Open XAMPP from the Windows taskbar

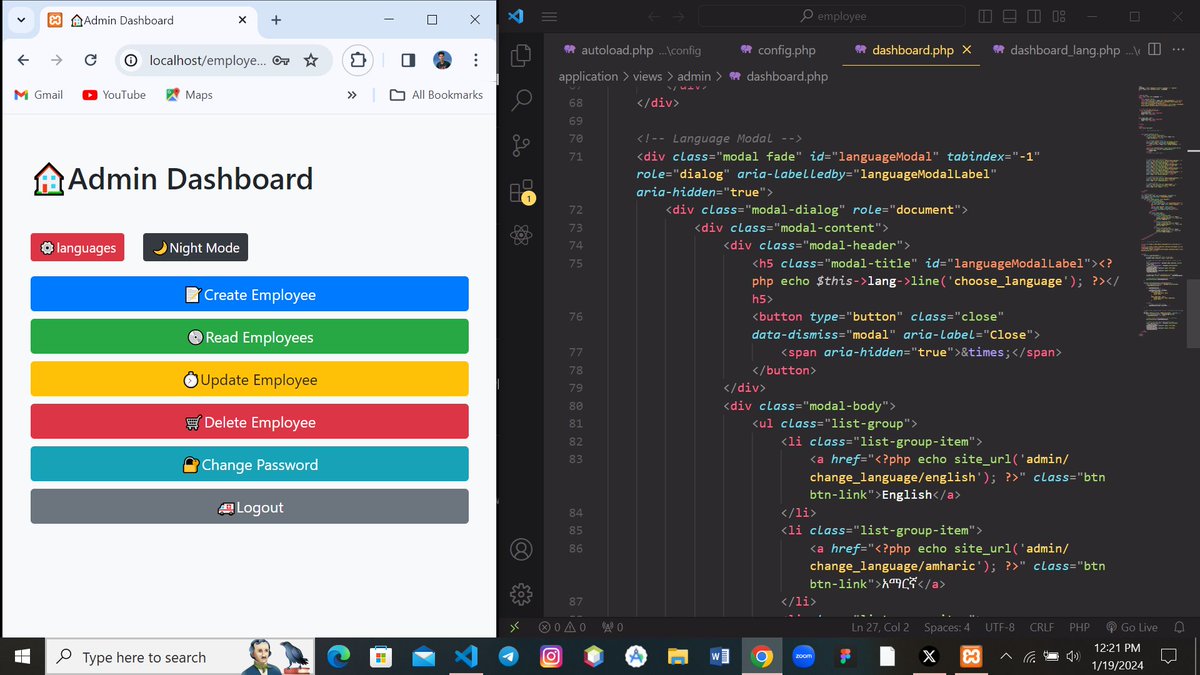coord(970,657)
